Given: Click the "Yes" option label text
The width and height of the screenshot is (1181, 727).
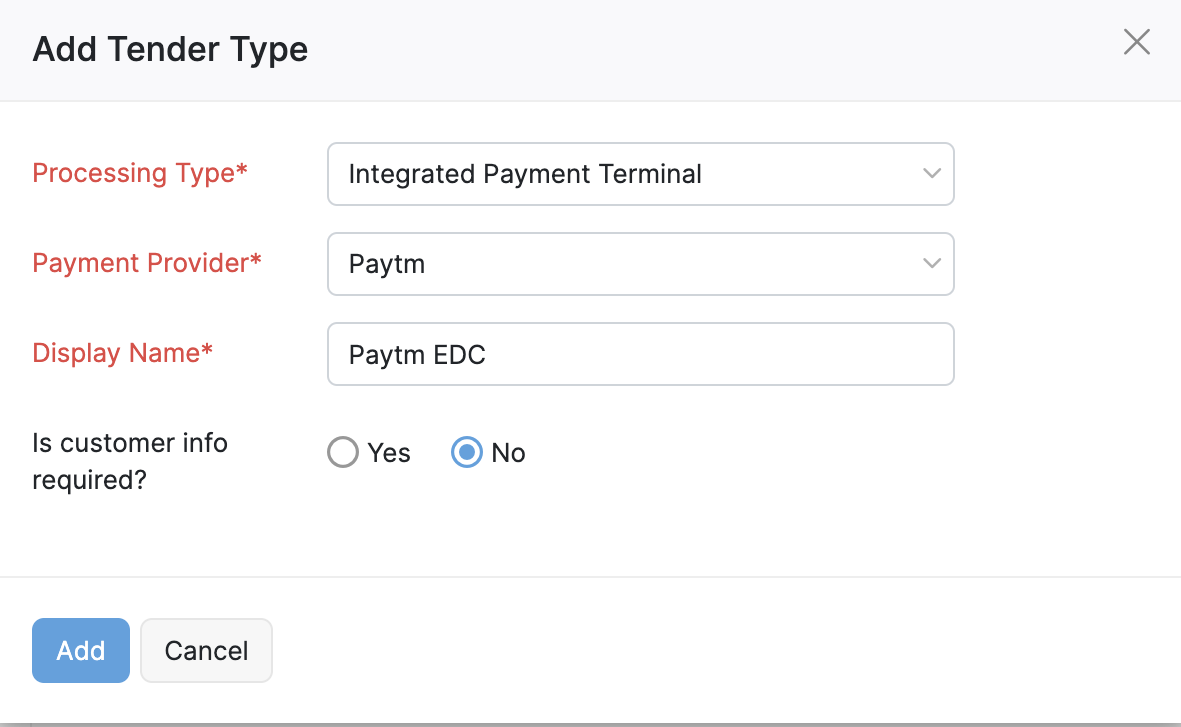Looking at the screenshot, I should [x=389, y=453].
